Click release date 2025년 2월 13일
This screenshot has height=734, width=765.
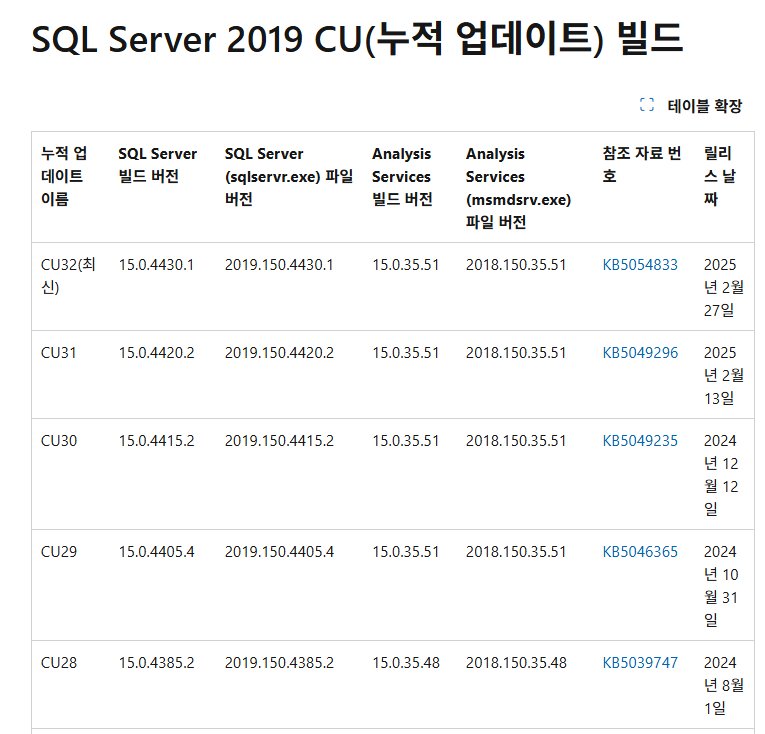point(724,375)
